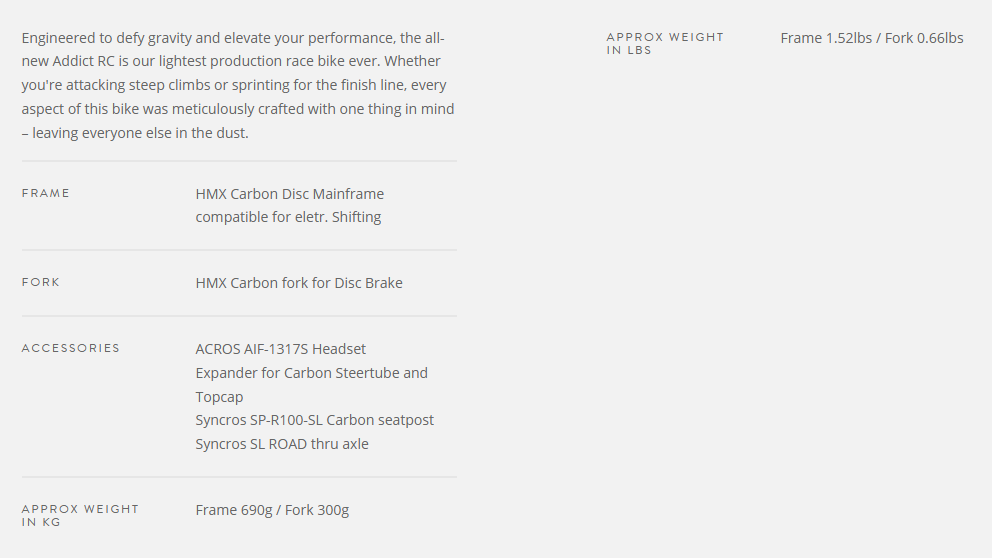Click the APPROX WEIGHT IN LBS label
992x558 pixels.
pyautogui.click(x=665, y=43)
